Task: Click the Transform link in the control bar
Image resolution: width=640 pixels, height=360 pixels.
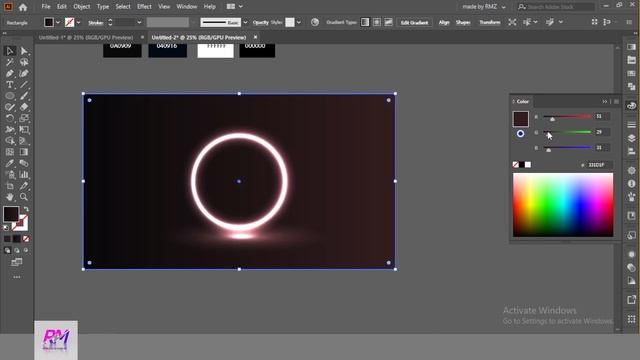Action: 490,22
